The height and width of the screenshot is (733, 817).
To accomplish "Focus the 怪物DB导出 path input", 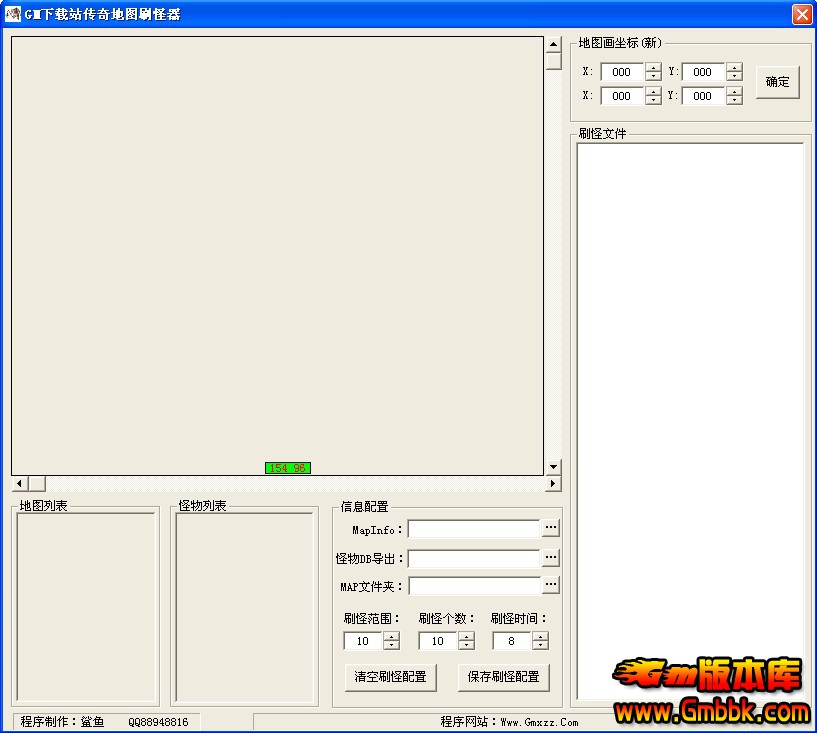I will click(x=474, y=558).
